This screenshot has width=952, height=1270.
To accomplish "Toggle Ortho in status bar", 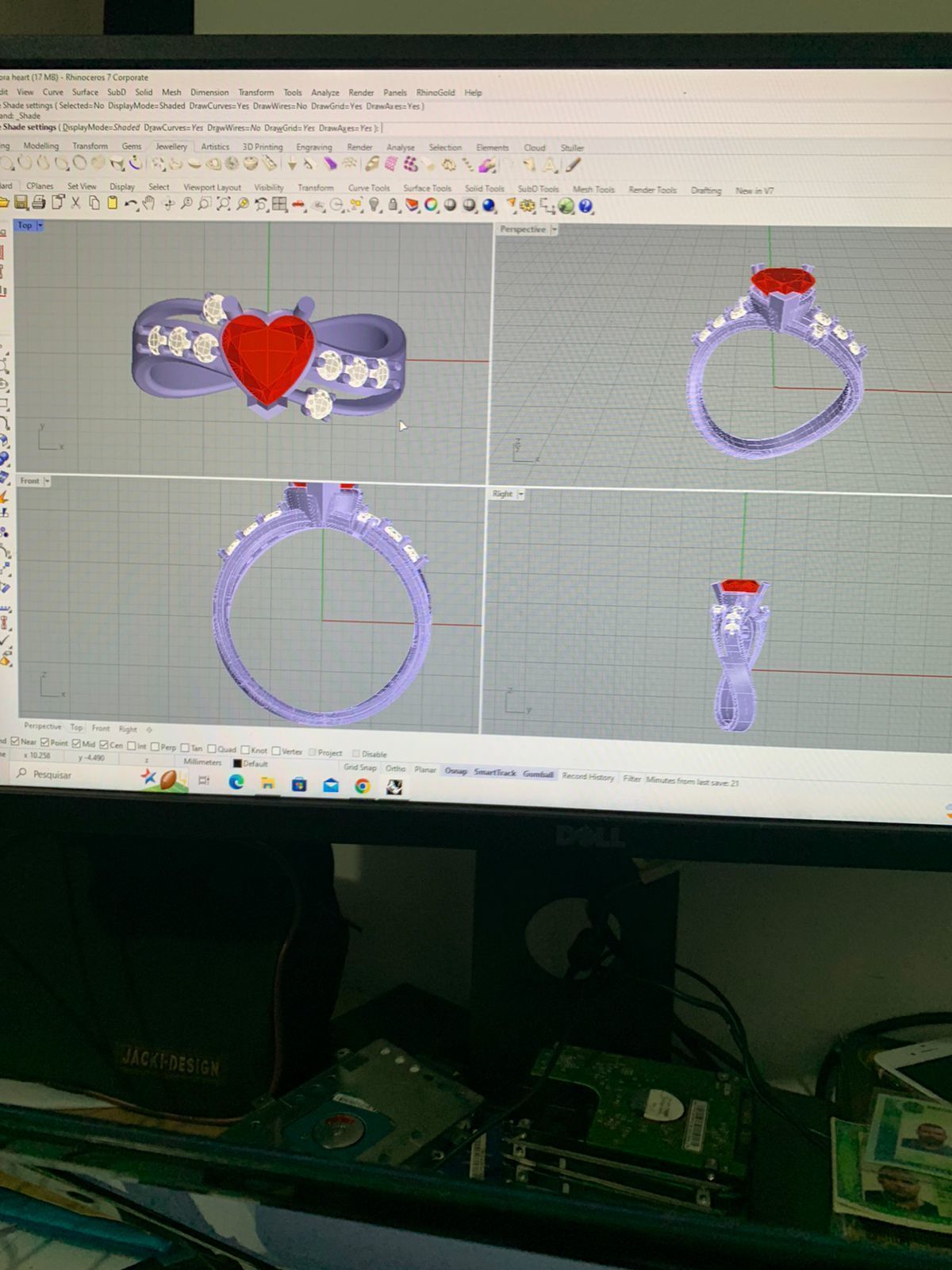I will [395, 768].
